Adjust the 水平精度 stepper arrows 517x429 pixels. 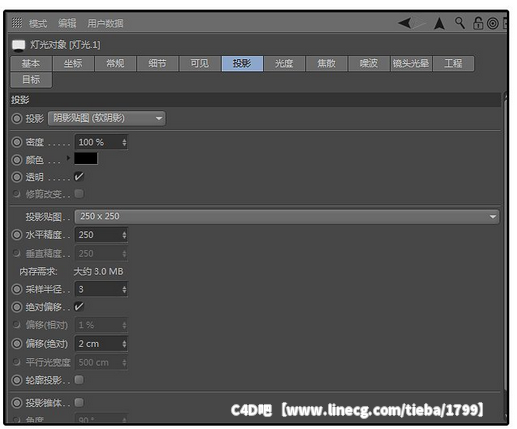124,235
